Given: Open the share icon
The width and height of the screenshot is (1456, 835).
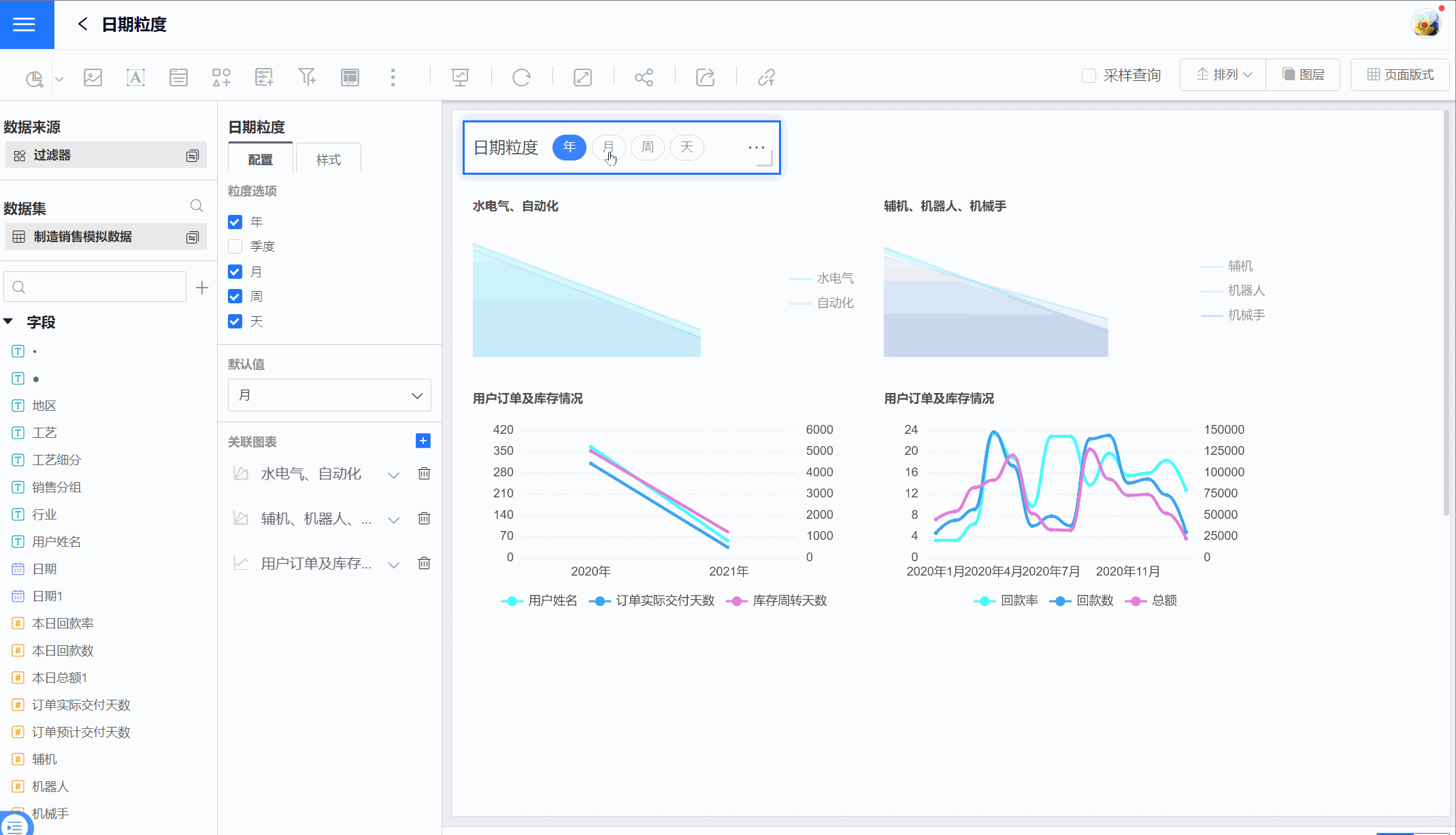Looking at the screenshot, I should pos(644,78).
